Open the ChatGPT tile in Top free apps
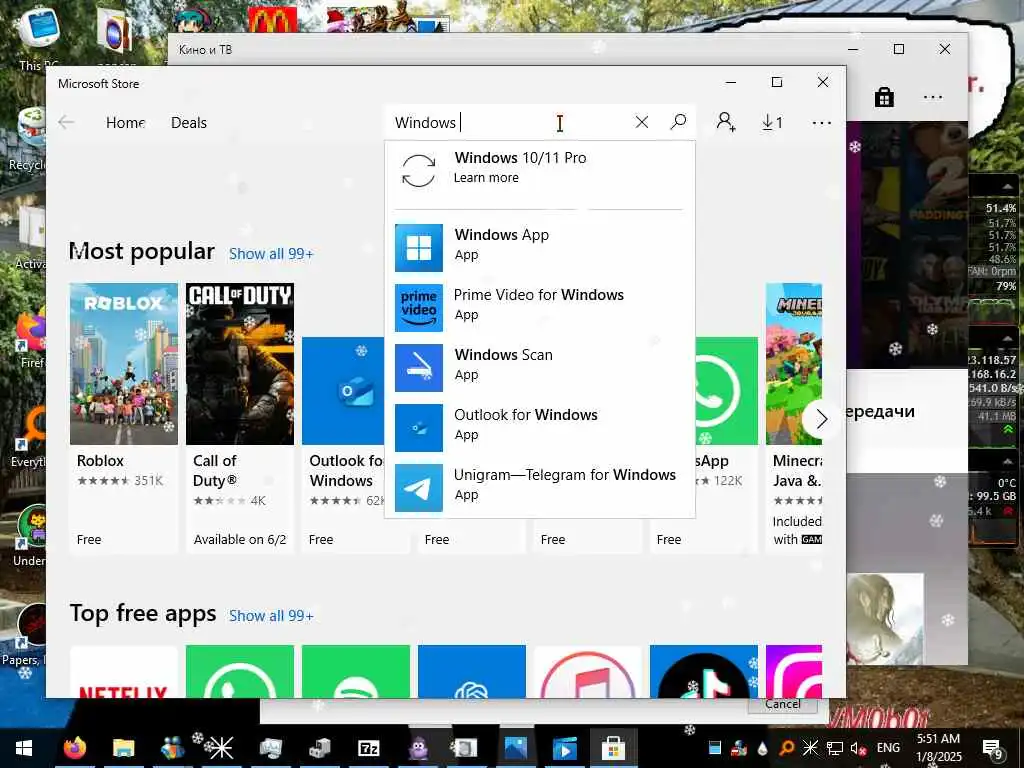Viewport: 1024px width, 768px height. tap(472, 671)
